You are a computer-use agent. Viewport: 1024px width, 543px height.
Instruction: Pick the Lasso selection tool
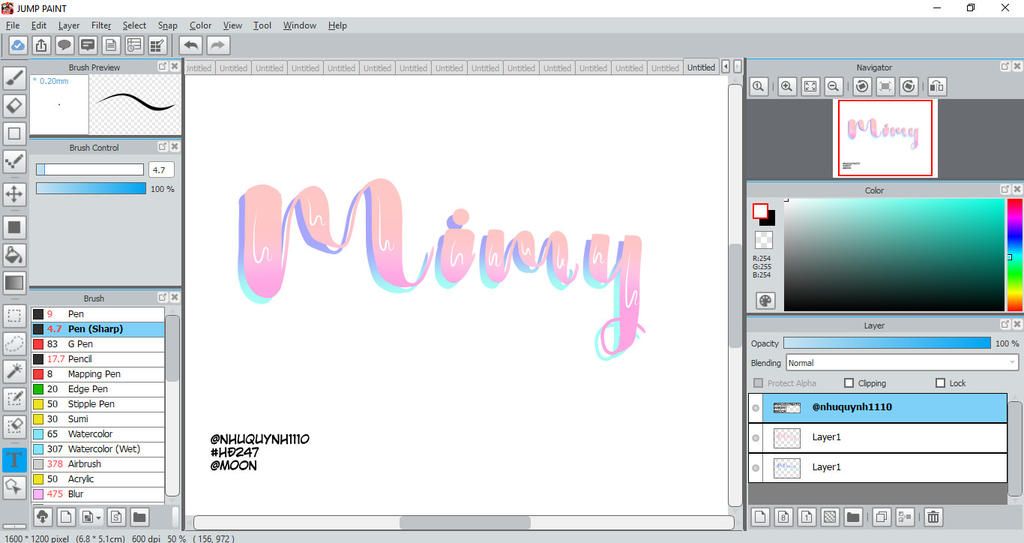pos(14,344)
